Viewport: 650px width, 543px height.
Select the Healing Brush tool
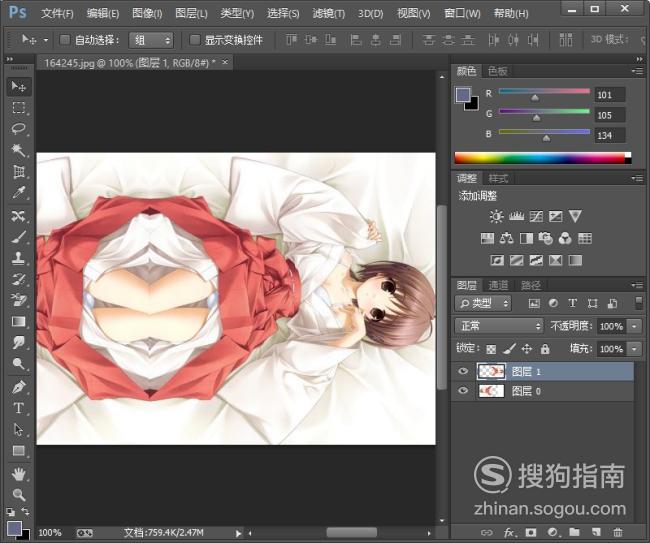(x=18, y=216)
